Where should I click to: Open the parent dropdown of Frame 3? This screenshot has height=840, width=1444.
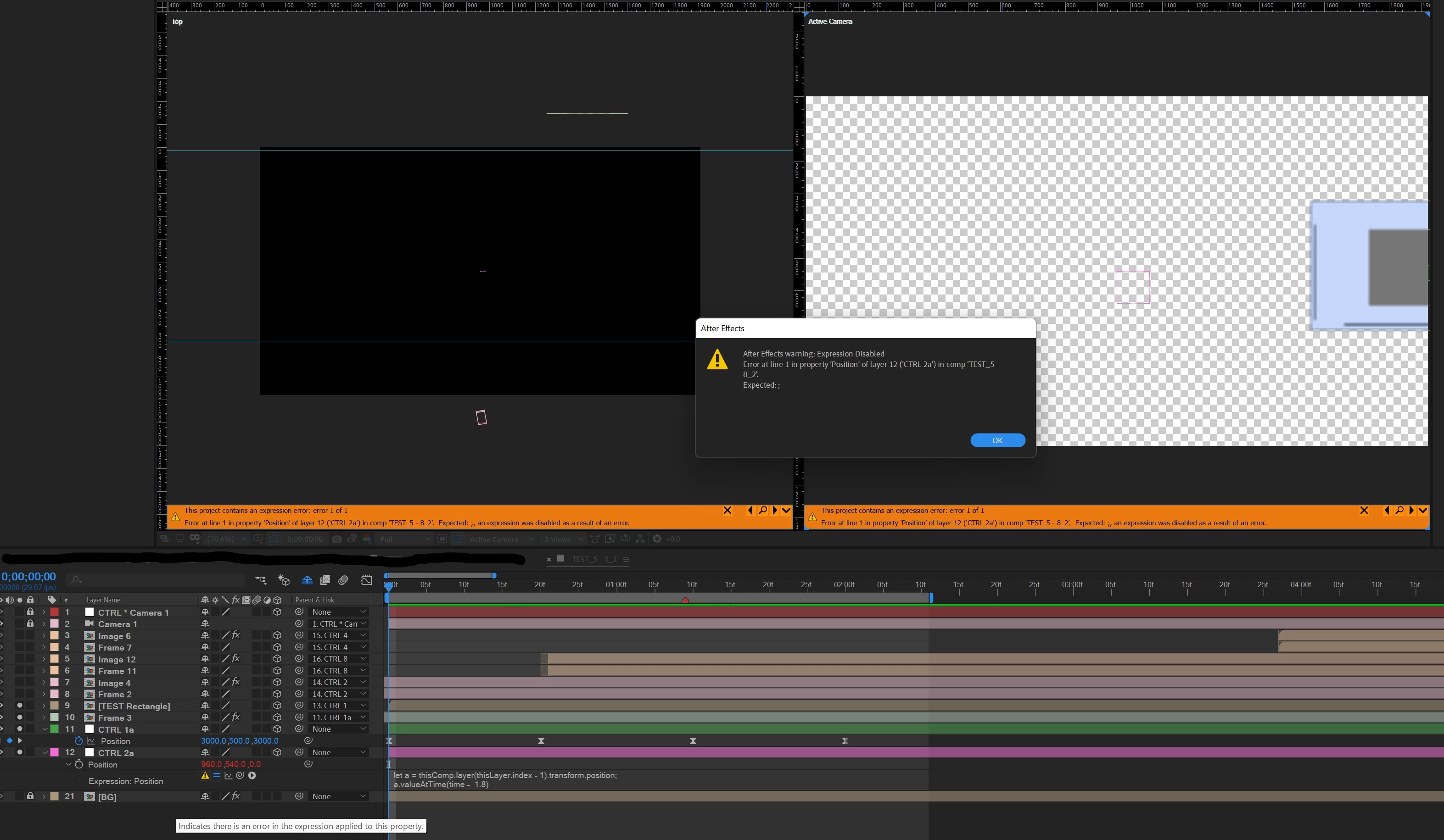(339, 717)
